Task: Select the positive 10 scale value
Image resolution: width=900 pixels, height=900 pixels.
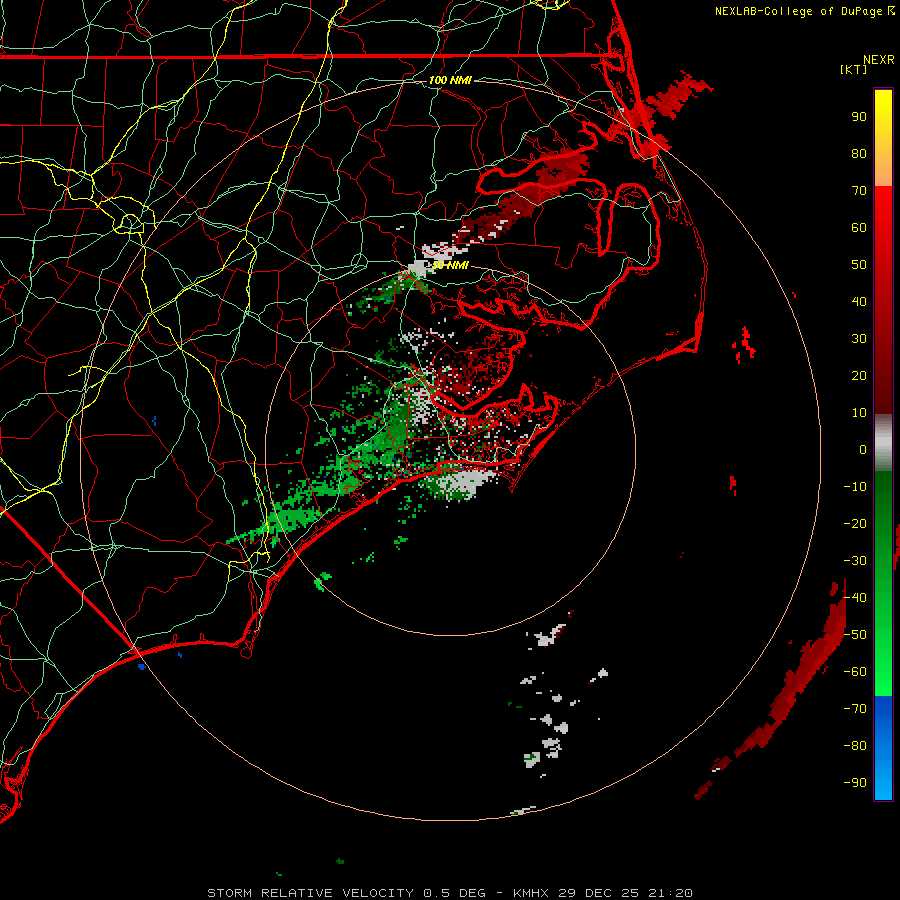Action: click(859, 413)
